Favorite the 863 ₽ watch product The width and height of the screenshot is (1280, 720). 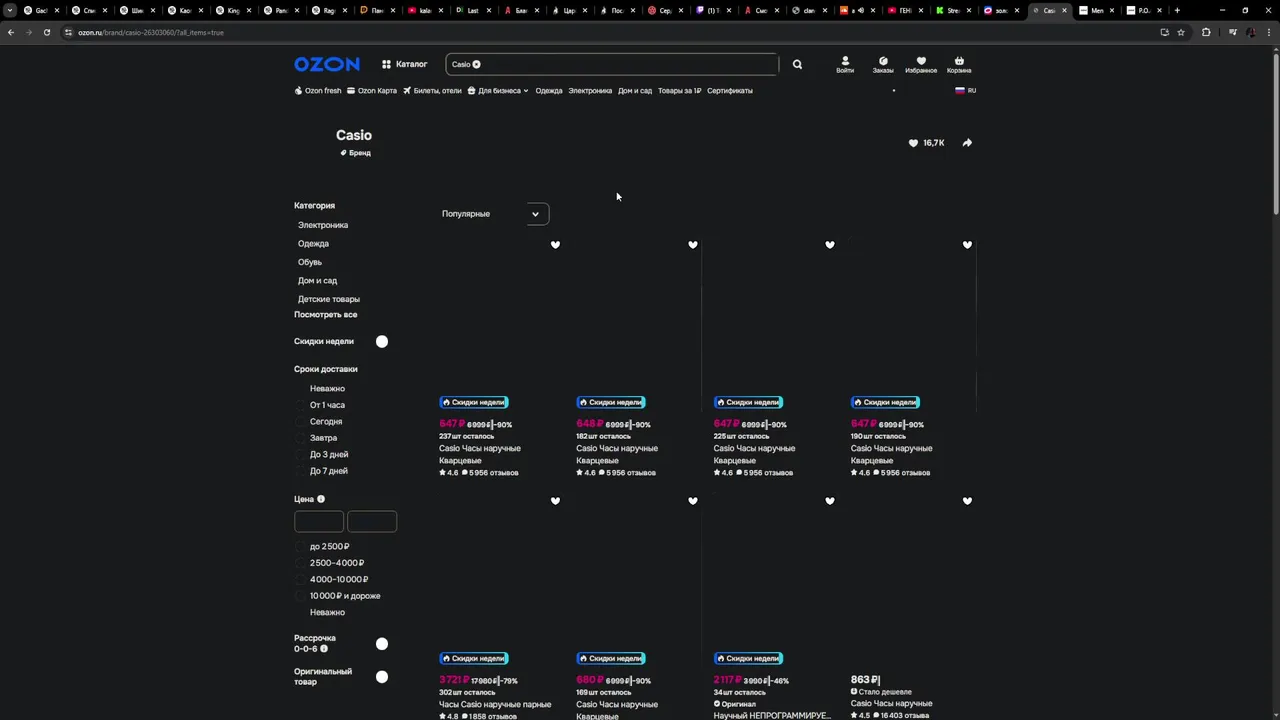967,501
